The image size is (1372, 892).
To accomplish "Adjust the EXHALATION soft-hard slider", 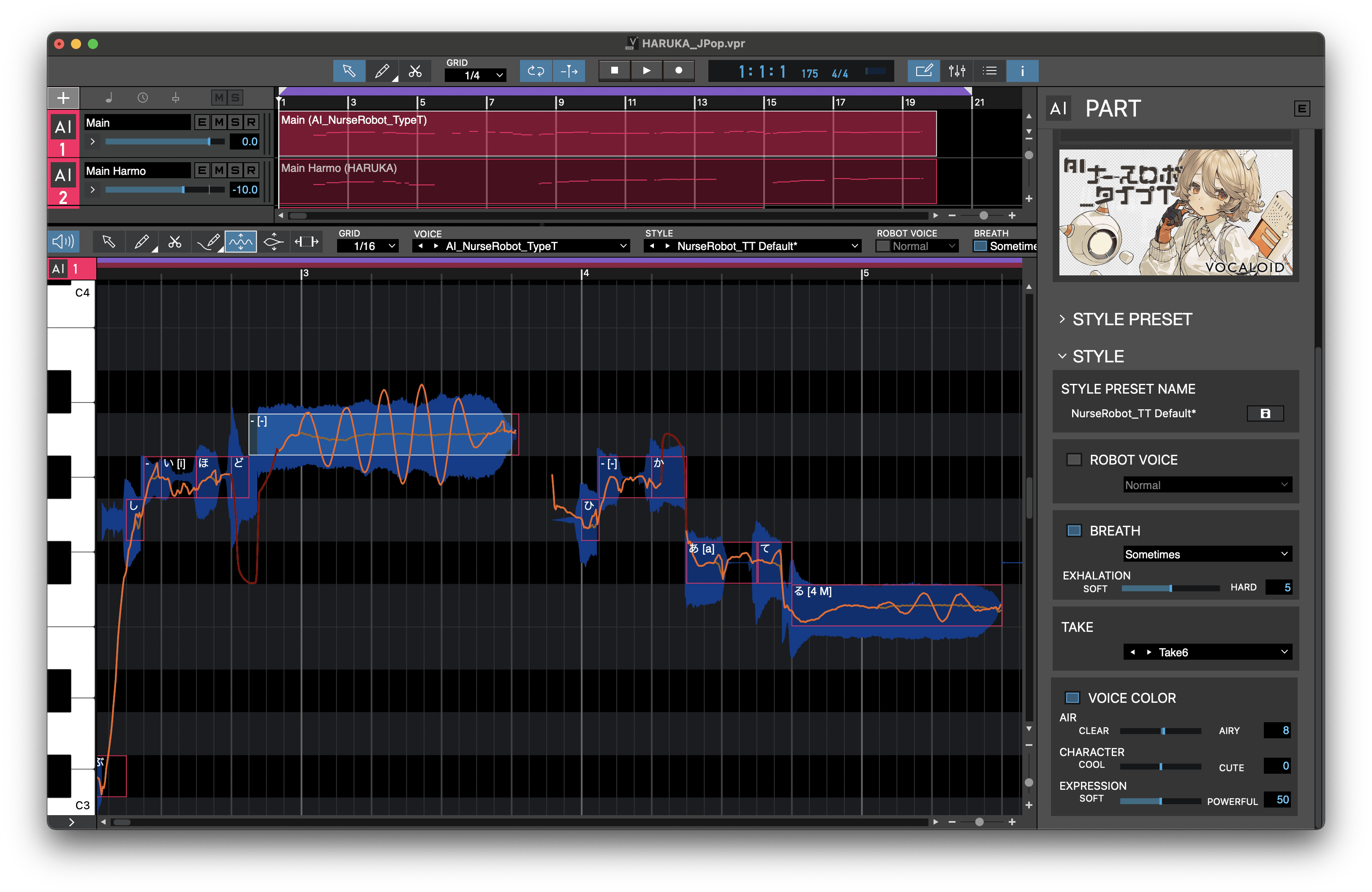I will click(x=1170, y=588).
